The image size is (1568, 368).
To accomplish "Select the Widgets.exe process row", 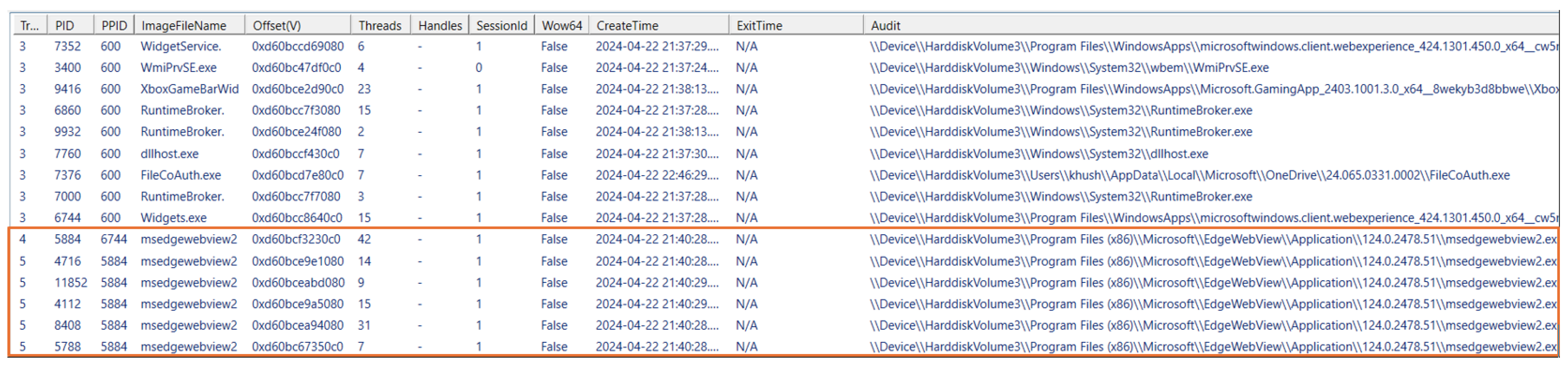I will pyautogui.click(x=173, y=218).
